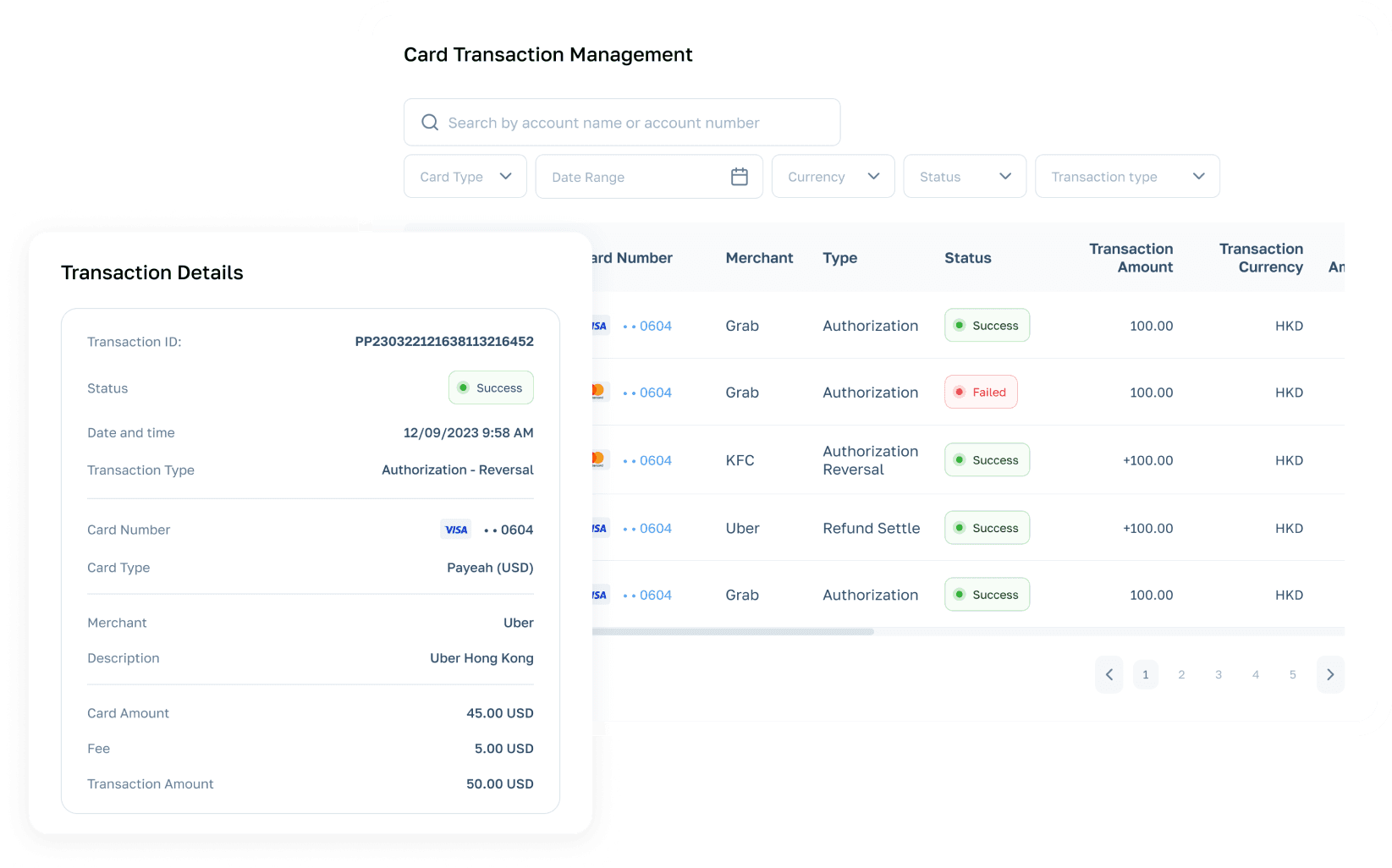Jump to page 5
The width and height of the screenshot is (1392, 868).
pyautogui.click(x=1292, y=674)
